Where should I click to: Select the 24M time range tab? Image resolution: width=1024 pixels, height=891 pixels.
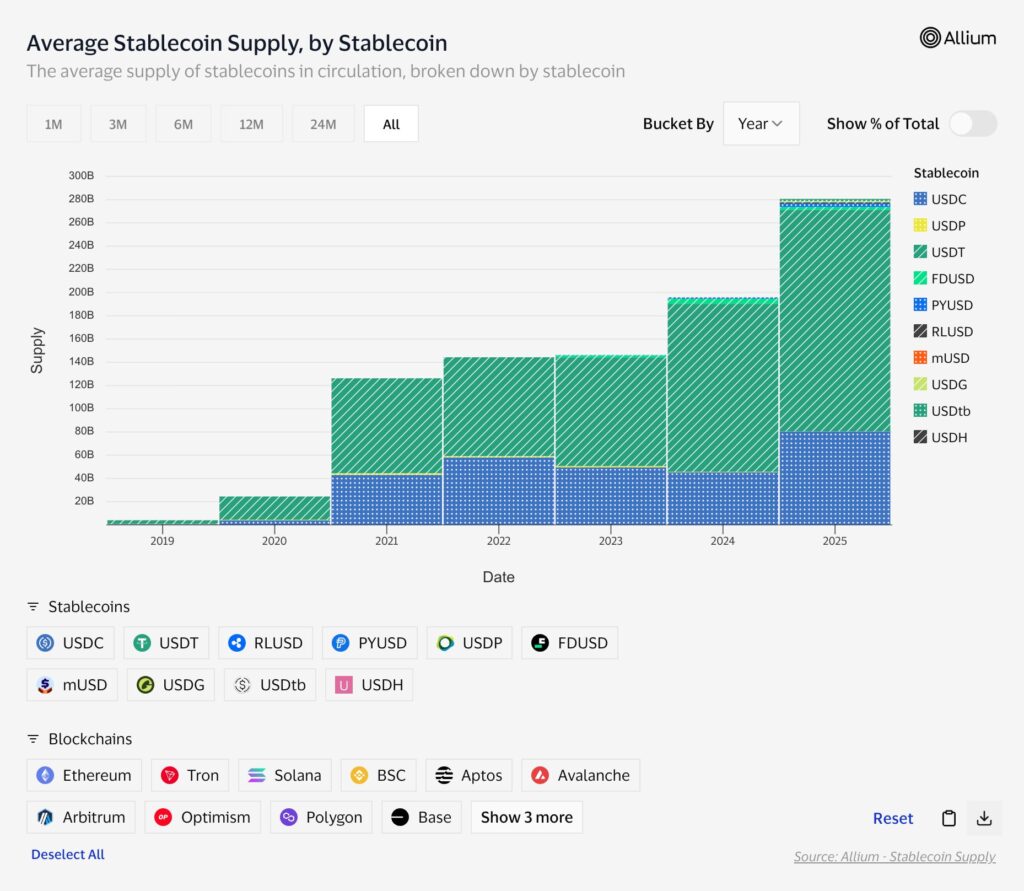coord(322,123)
